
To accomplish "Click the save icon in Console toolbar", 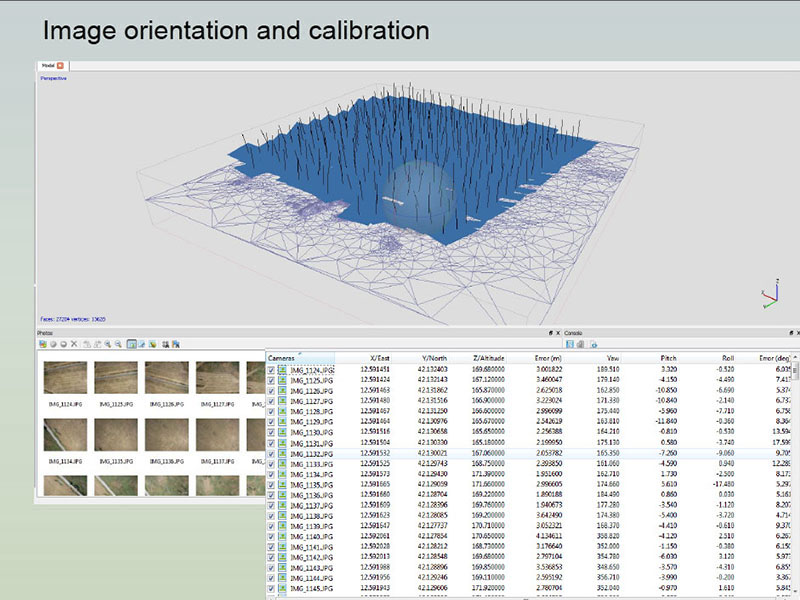I will (x=570, y=344).
